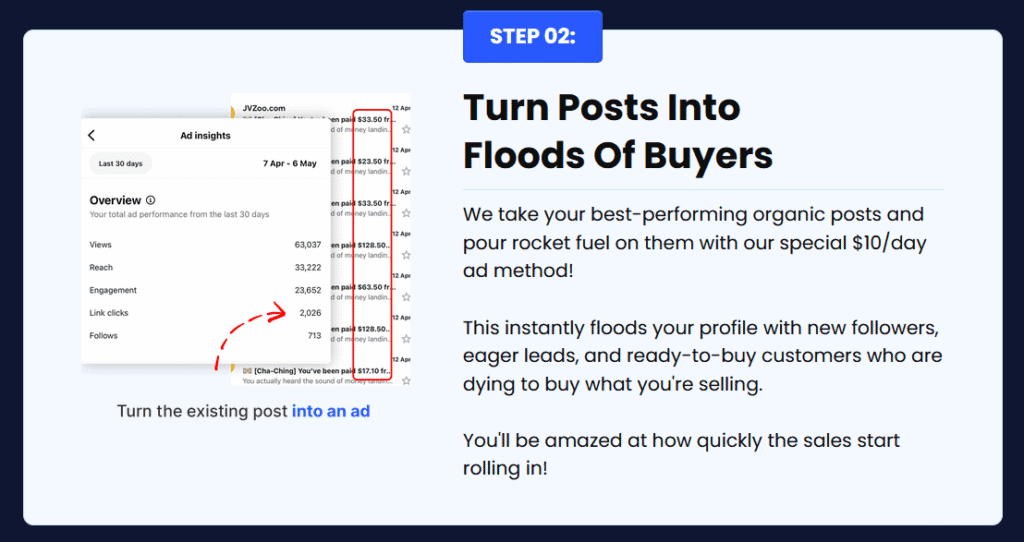Open the JVZoo.com sender name
1024x542 pixels.
coord(264,108)
